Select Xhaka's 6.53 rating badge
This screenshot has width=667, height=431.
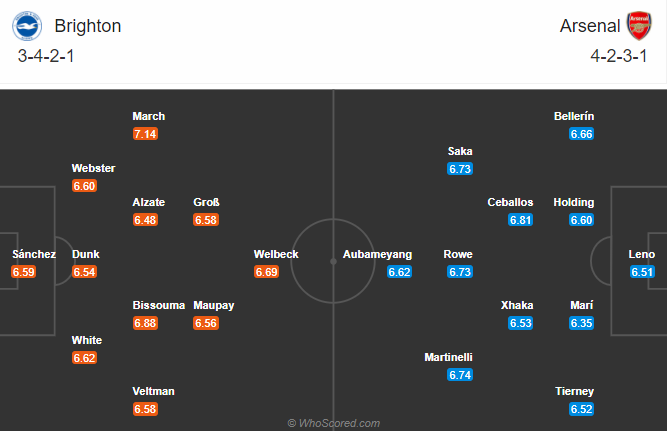point(520,323)
